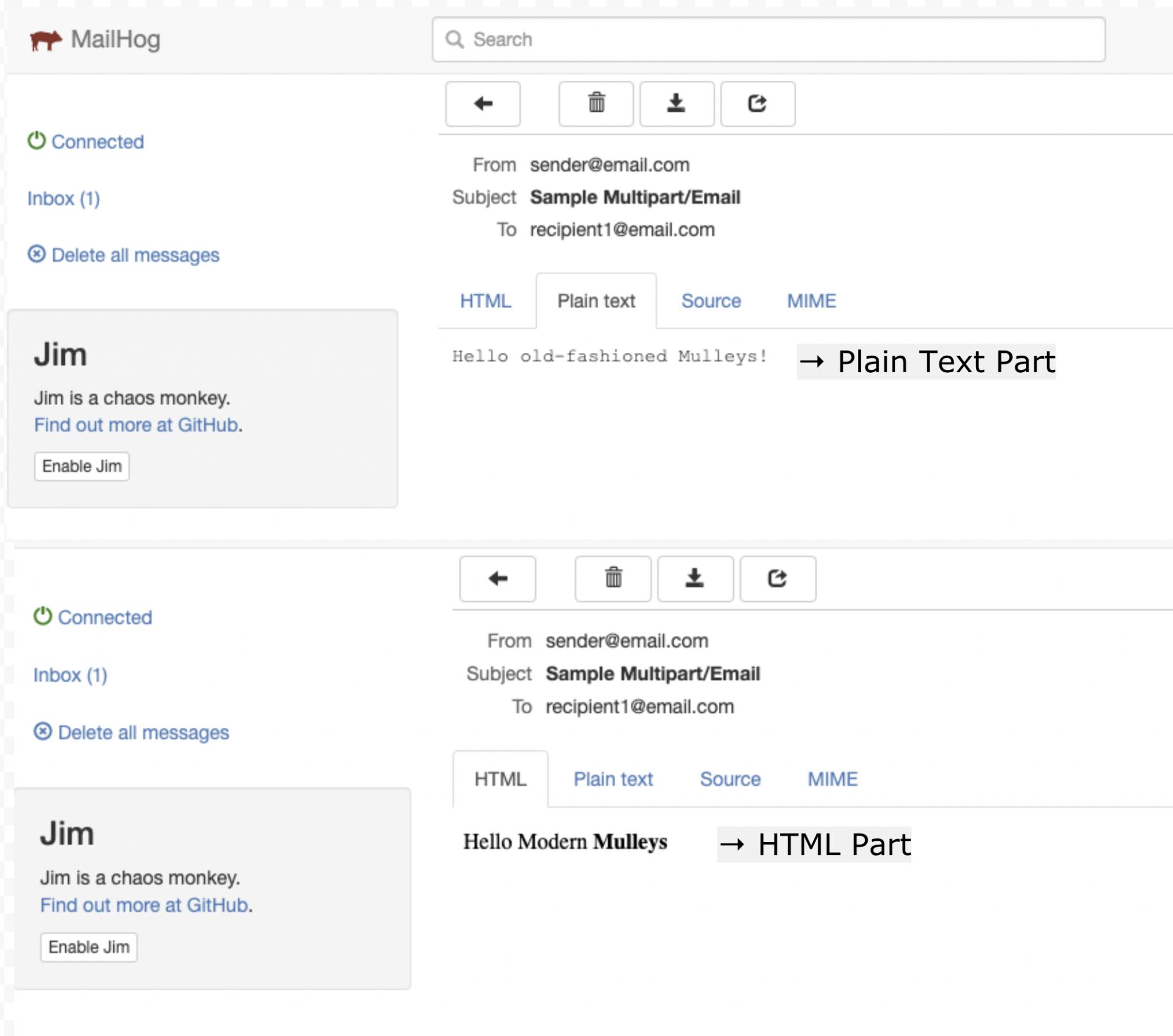Open the Inbox (1) folder
The width and height of the screenshot is (1173, 1036).
[x=63, y=199]
